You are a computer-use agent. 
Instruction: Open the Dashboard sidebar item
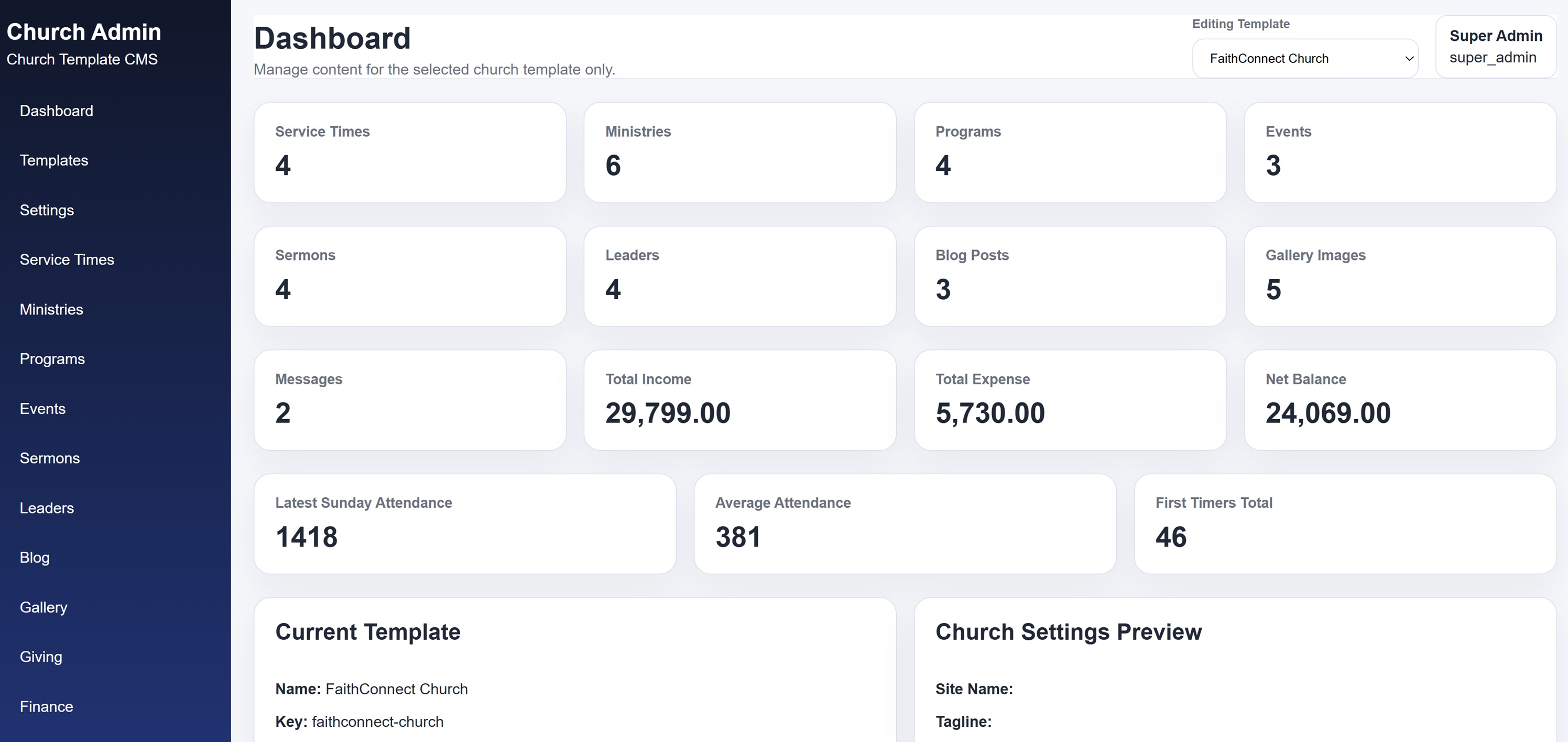point(57,111)
